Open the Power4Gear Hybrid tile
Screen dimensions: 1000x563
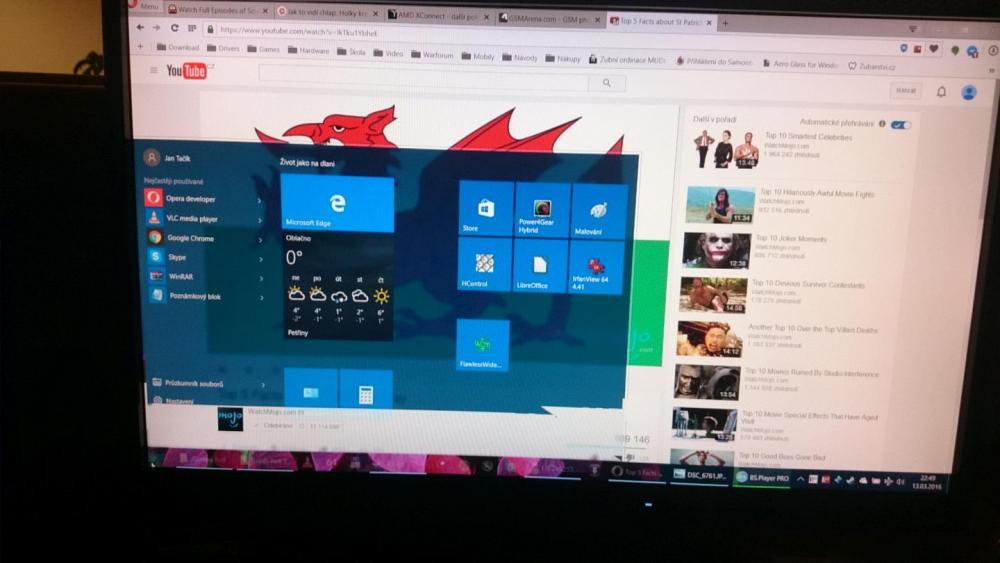[x=542, y=210]
